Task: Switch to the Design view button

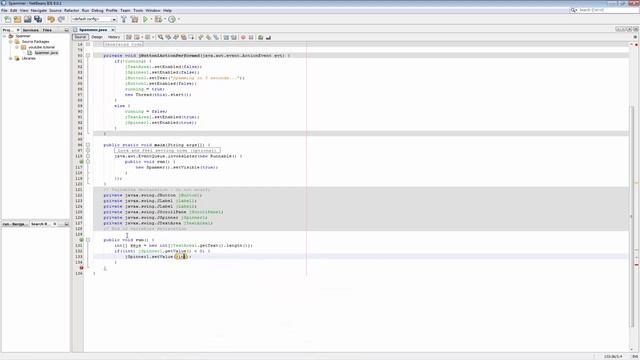Action: pos(97,37)
